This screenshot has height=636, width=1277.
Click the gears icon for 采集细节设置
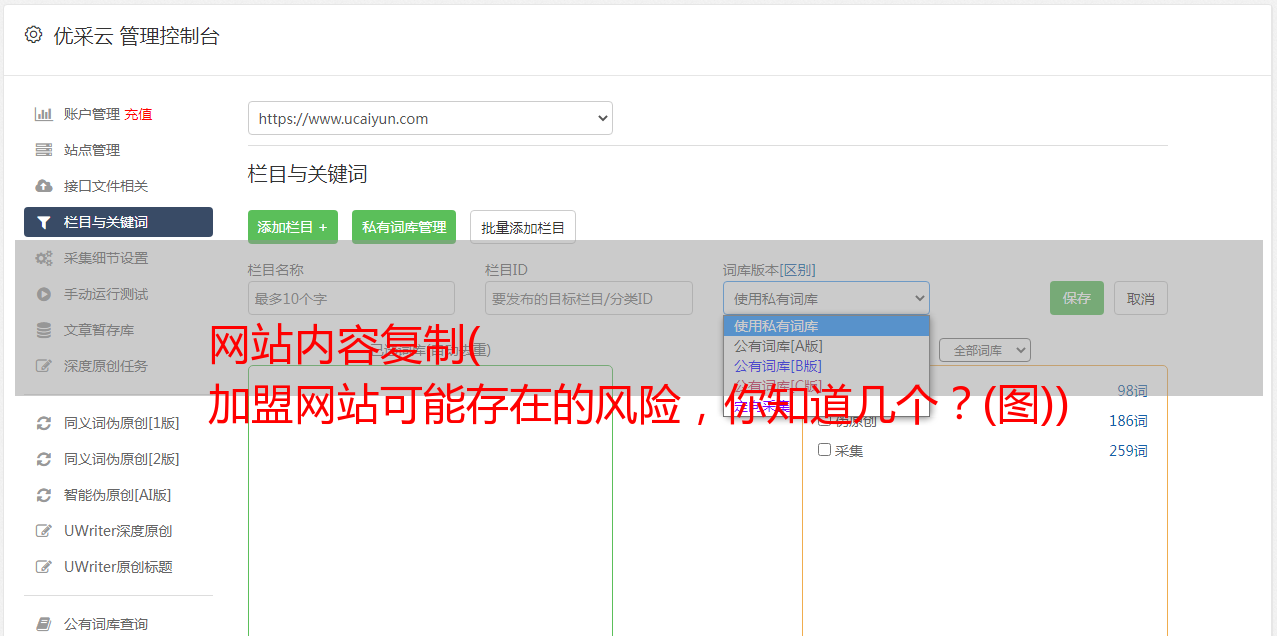(x=44, y=258)
